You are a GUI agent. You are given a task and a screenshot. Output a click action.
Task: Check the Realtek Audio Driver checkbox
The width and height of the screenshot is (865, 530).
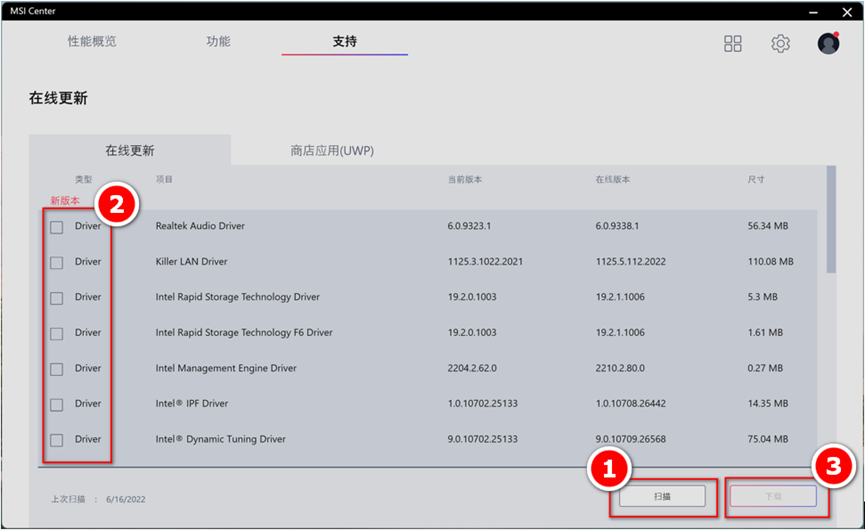57,227
